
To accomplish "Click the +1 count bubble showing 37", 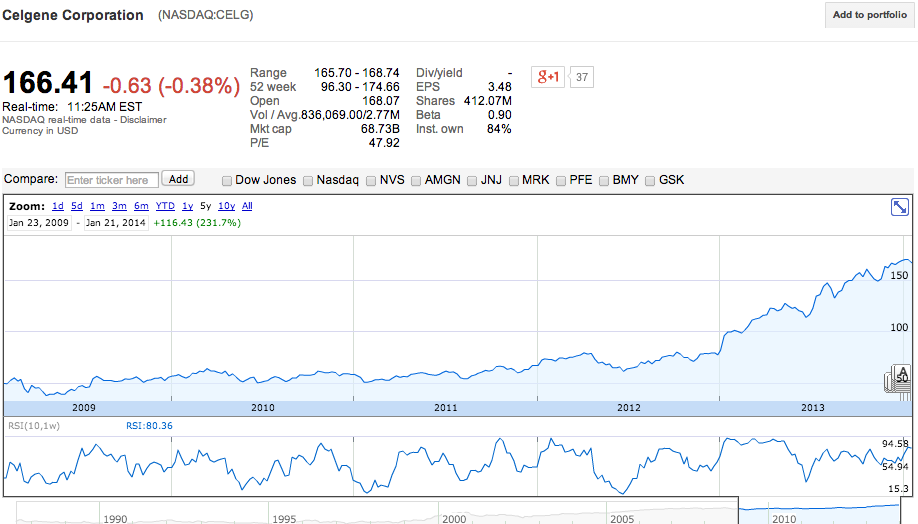I will point(581,77).
